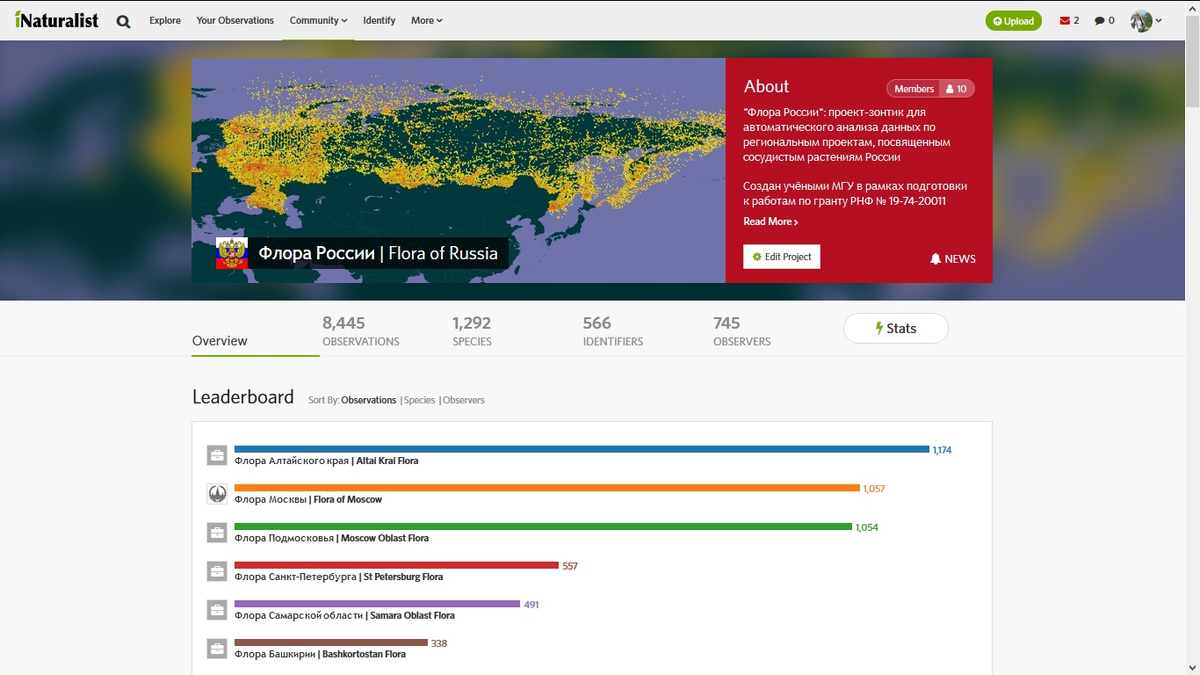Sort leaderboard by Observers
The width and height of the screenshot is (1200, 675).
click(x=463, y=400)
